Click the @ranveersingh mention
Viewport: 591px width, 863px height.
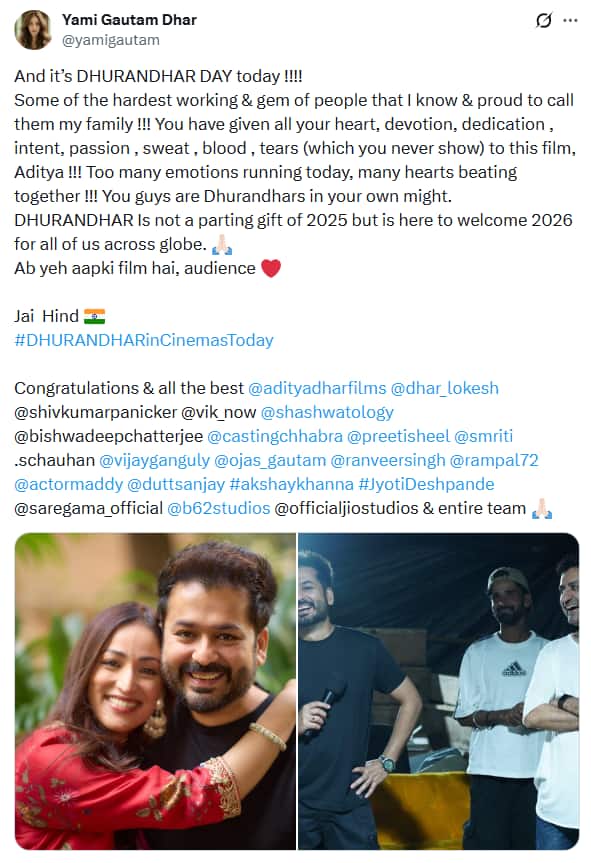(x=387, y=460)
